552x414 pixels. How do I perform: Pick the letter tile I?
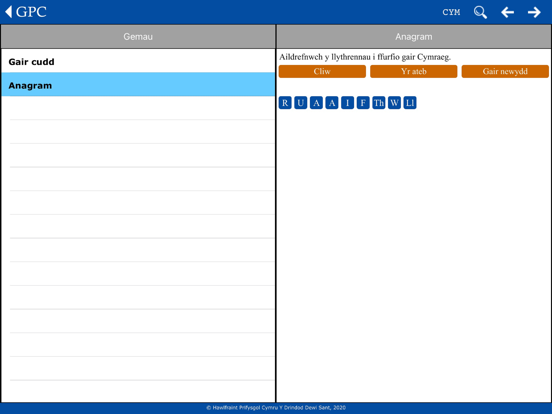click(347, 103)
